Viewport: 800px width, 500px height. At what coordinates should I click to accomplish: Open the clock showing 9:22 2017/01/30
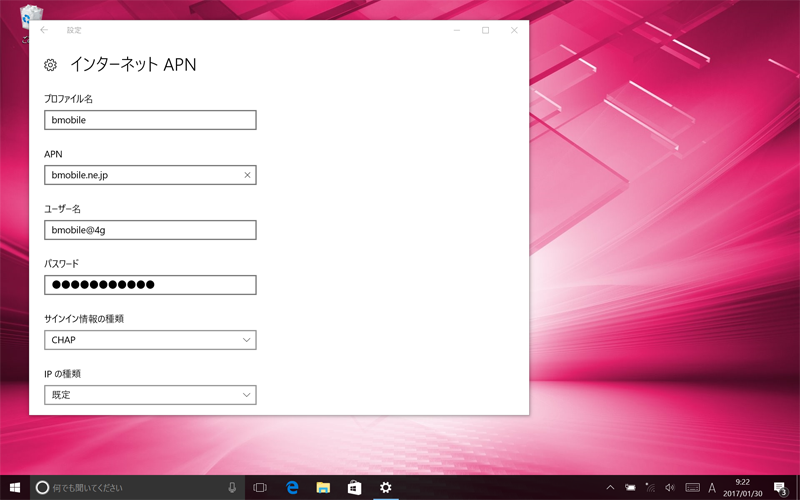click(x=742, y=488)
